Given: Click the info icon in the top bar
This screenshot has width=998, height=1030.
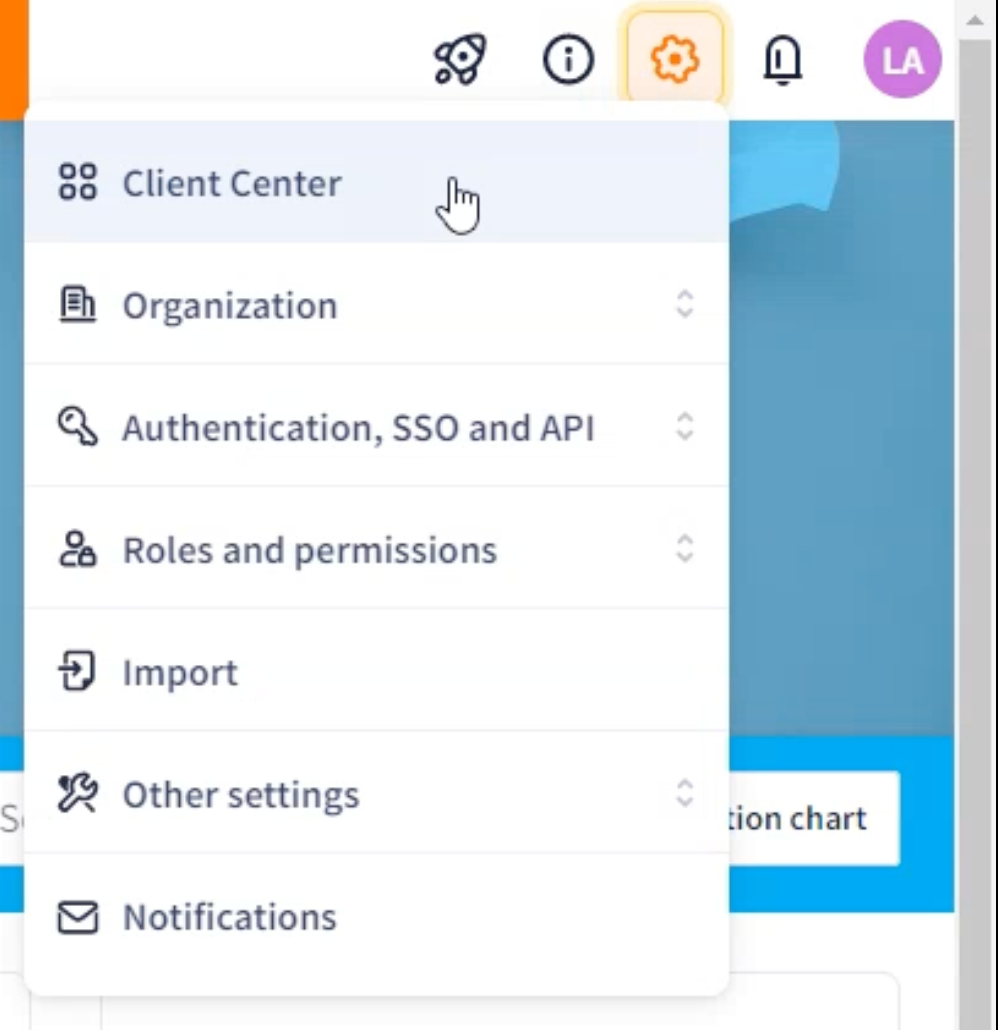Looking at the screenshot, I should [x=567, y=60].
